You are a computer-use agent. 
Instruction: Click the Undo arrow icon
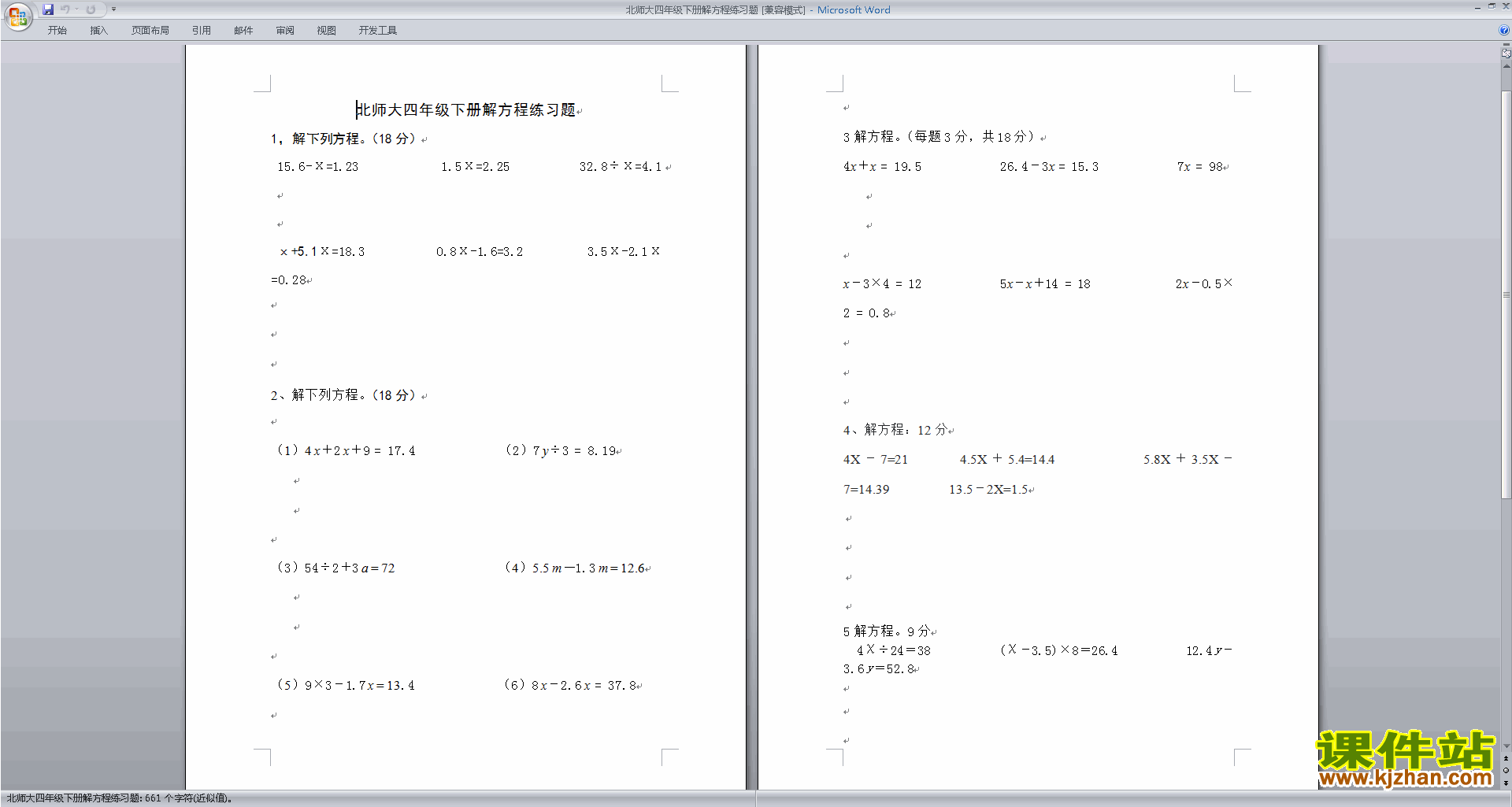click(65, 9)
